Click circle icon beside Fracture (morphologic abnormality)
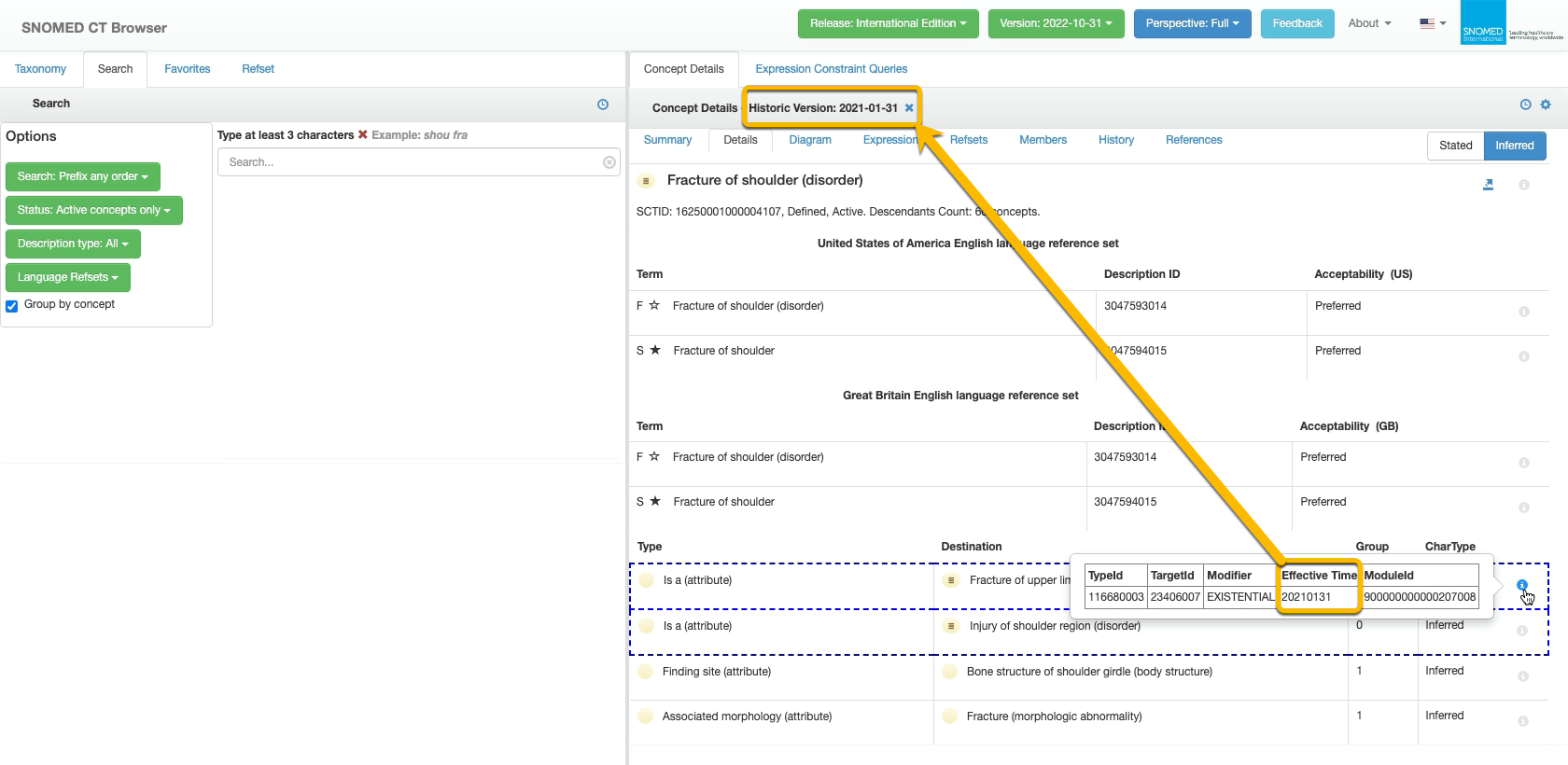This screenshot has width=1568, height=765. point(950,716)
